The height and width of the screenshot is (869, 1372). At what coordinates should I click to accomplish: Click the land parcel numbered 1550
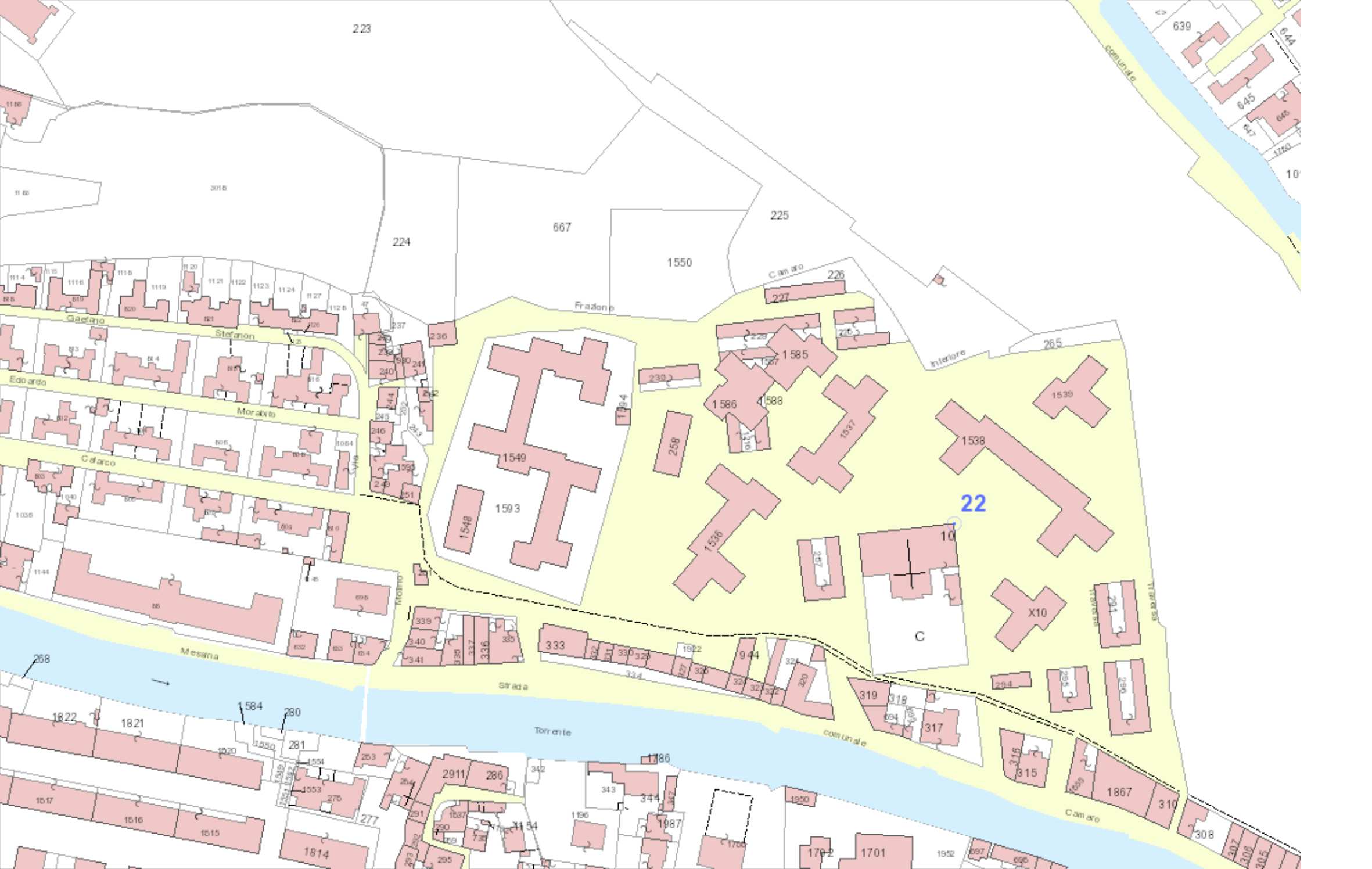point(679,263)
